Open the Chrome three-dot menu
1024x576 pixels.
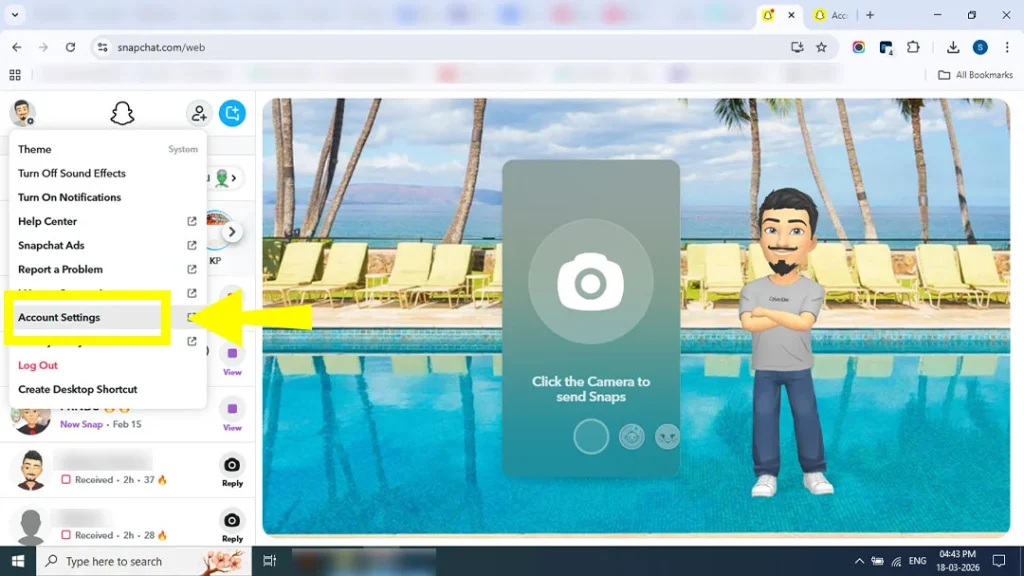[x=1006, y=47]
